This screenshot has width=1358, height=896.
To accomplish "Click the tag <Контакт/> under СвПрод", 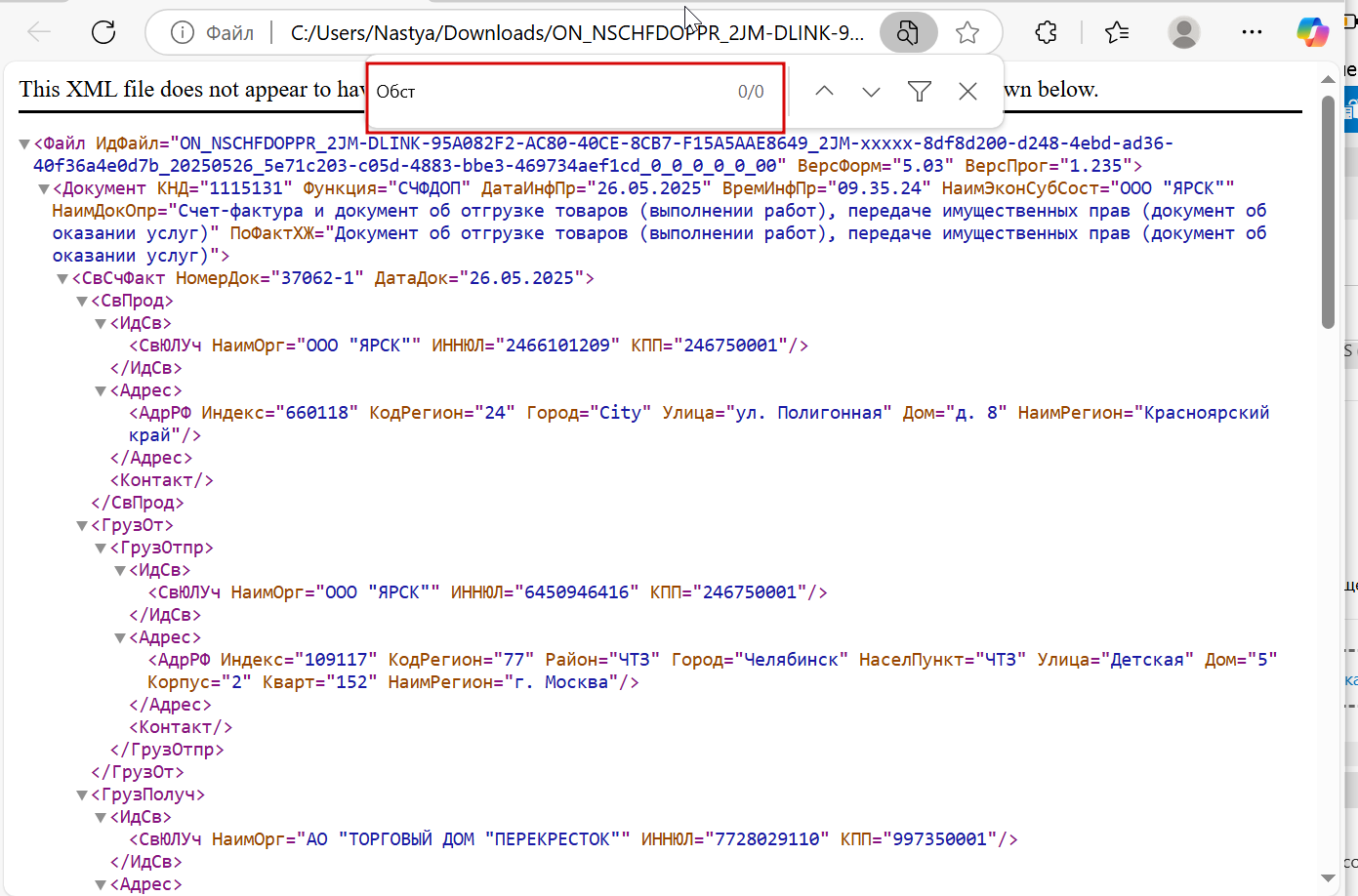I will (x=162, y=480).
